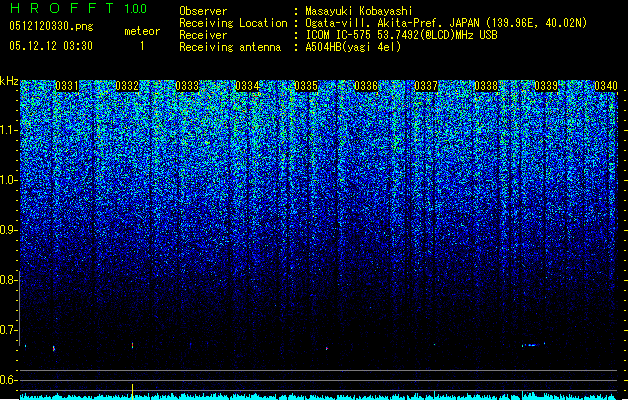This screenshot has width=629, height=400.
Task: Click the 0.8 frequency axis label
Action: 9,280
